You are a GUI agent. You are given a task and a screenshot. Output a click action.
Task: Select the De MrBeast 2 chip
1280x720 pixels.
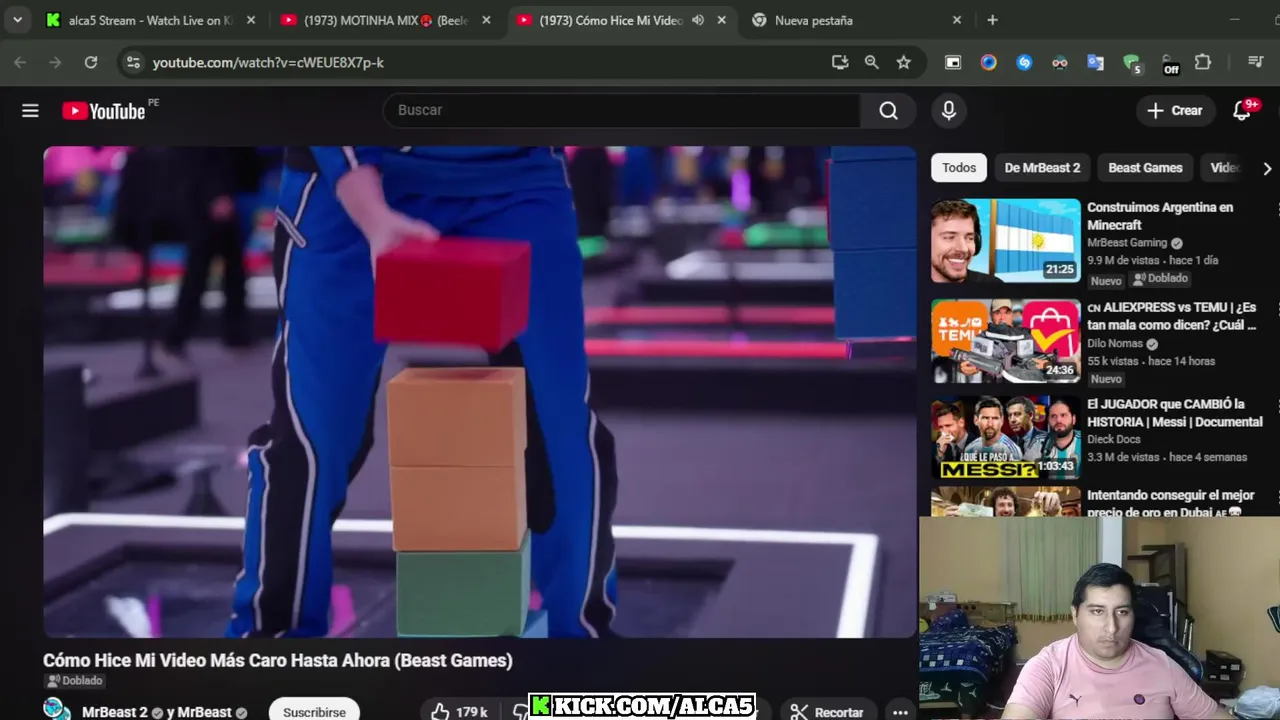pyautogui.click(x=1042, y=168)
